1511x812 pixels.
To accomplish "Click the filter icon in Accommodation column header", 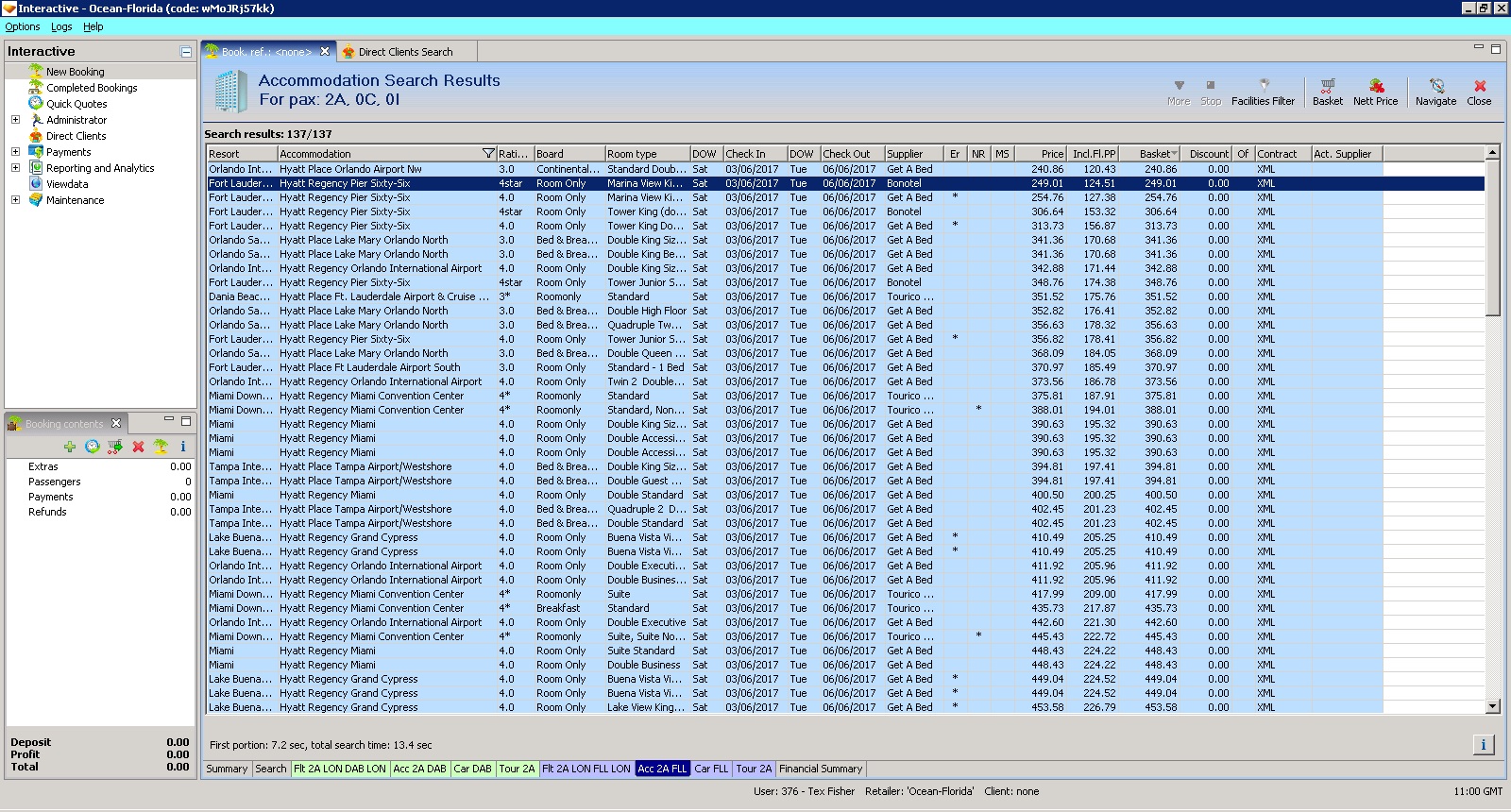I will pyautogui.click(x=488, y=153).
